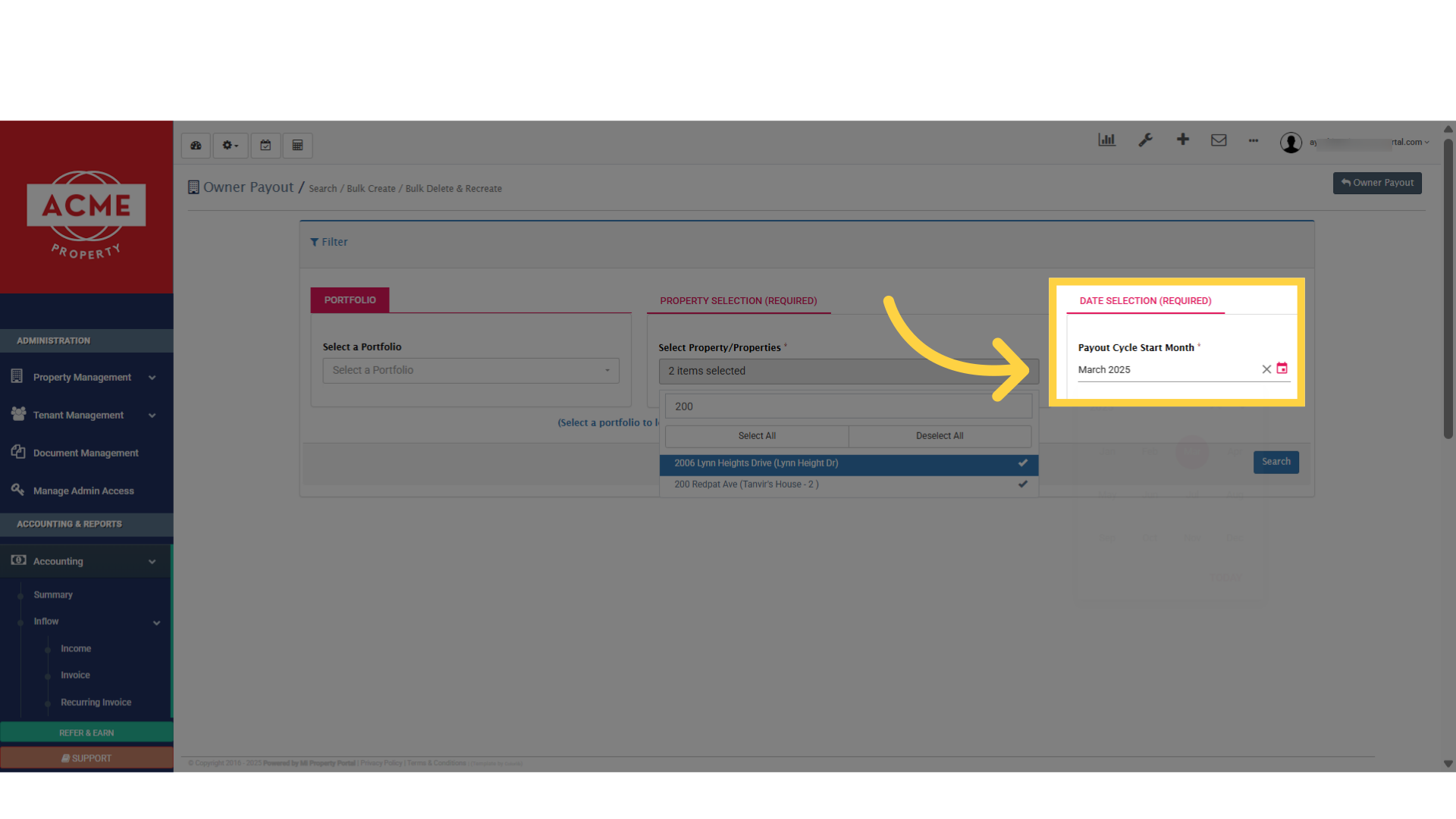1456x819 pixels.
Task: Uncheck 2006 Lynn Heights Drive property
Action: pos(849,463)
